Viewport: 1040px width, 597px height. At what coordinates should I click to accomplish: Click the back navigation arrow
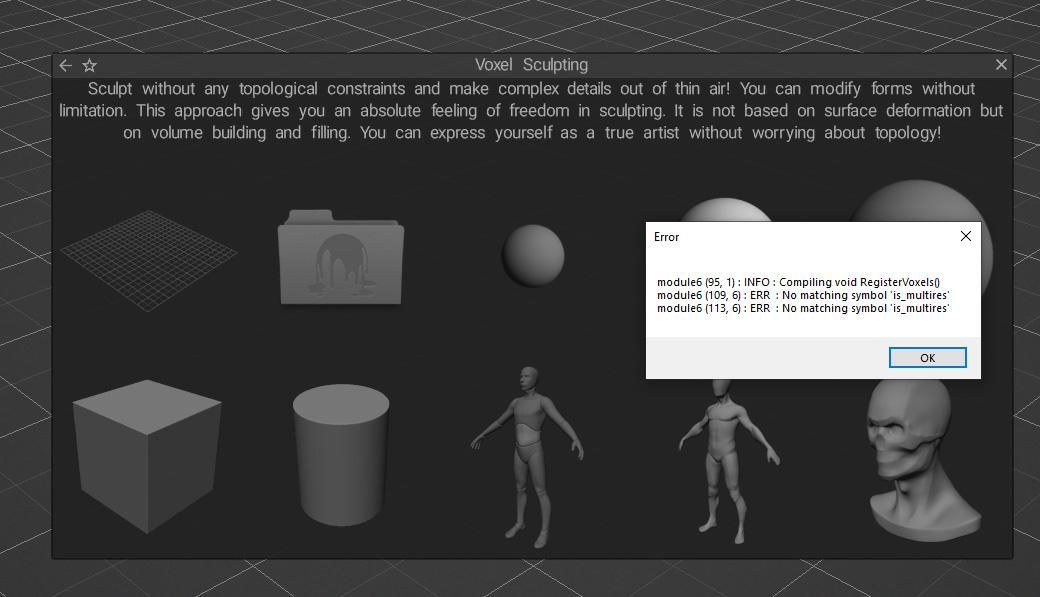click(65, 65)
